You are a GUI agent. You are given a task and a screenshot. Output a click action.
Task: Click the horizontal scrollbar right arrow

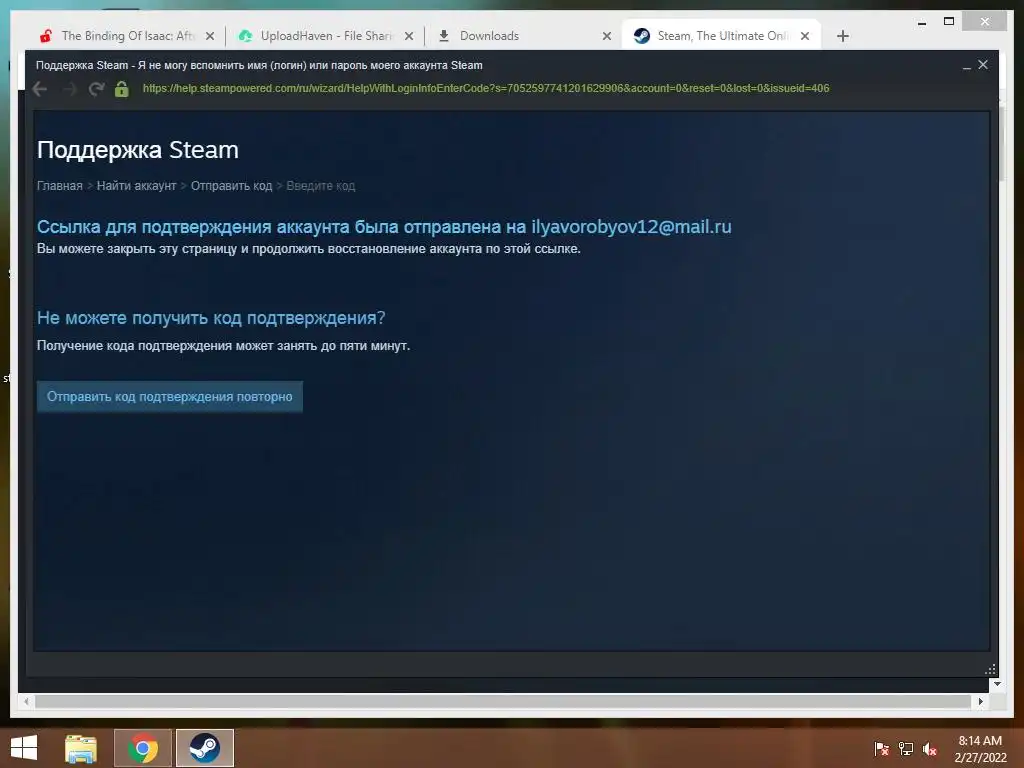(x=980, y=701)
